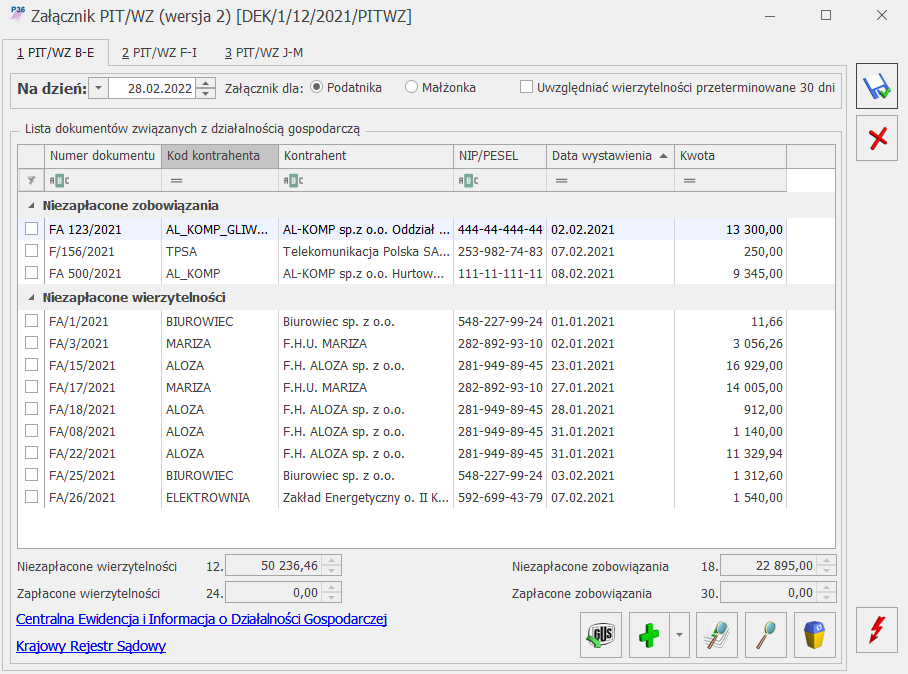Select the Małżonka radio button
Image resolution: width=908 pixels, height=674 pixels.
tap(411, 87)
